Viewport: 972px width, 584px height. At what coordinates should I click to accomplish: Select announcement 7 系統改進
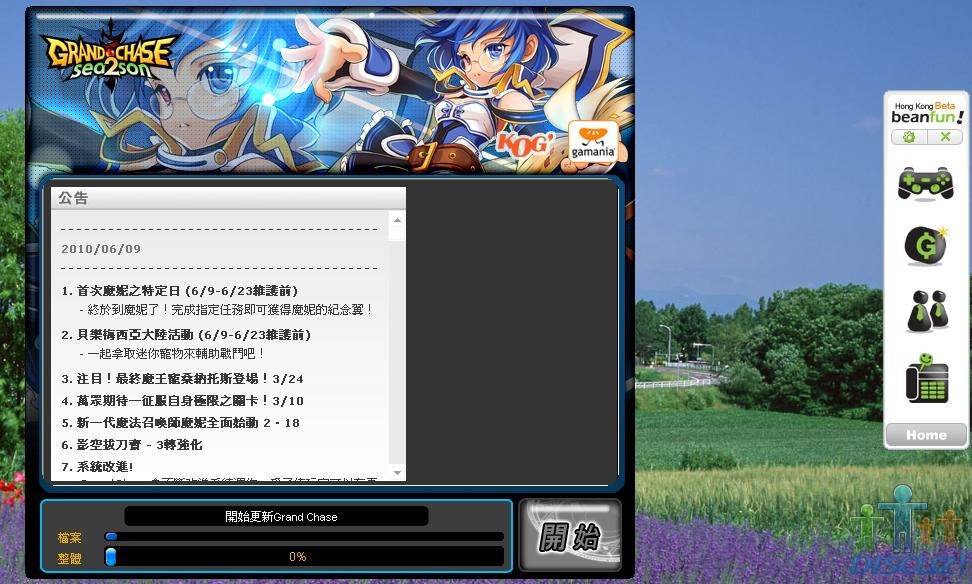[x=97, y=467]
